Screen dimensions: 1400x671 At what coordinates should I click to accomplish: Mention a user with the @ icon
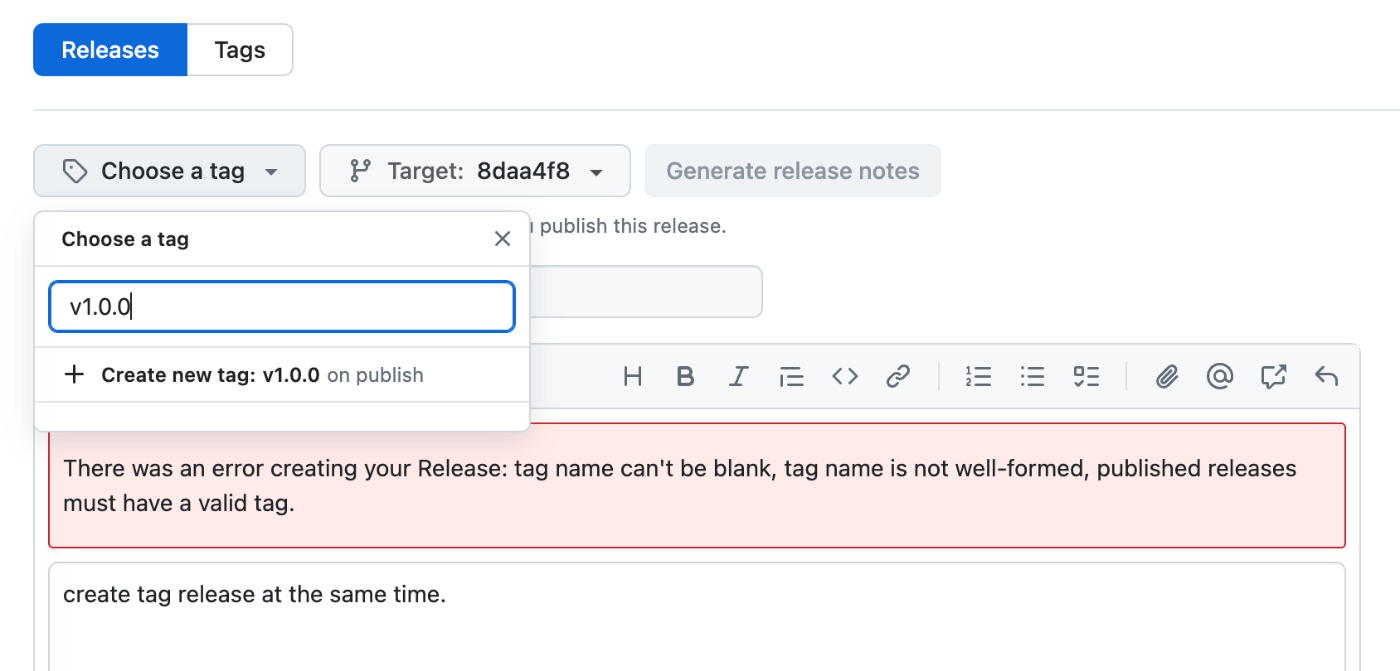1219,376
